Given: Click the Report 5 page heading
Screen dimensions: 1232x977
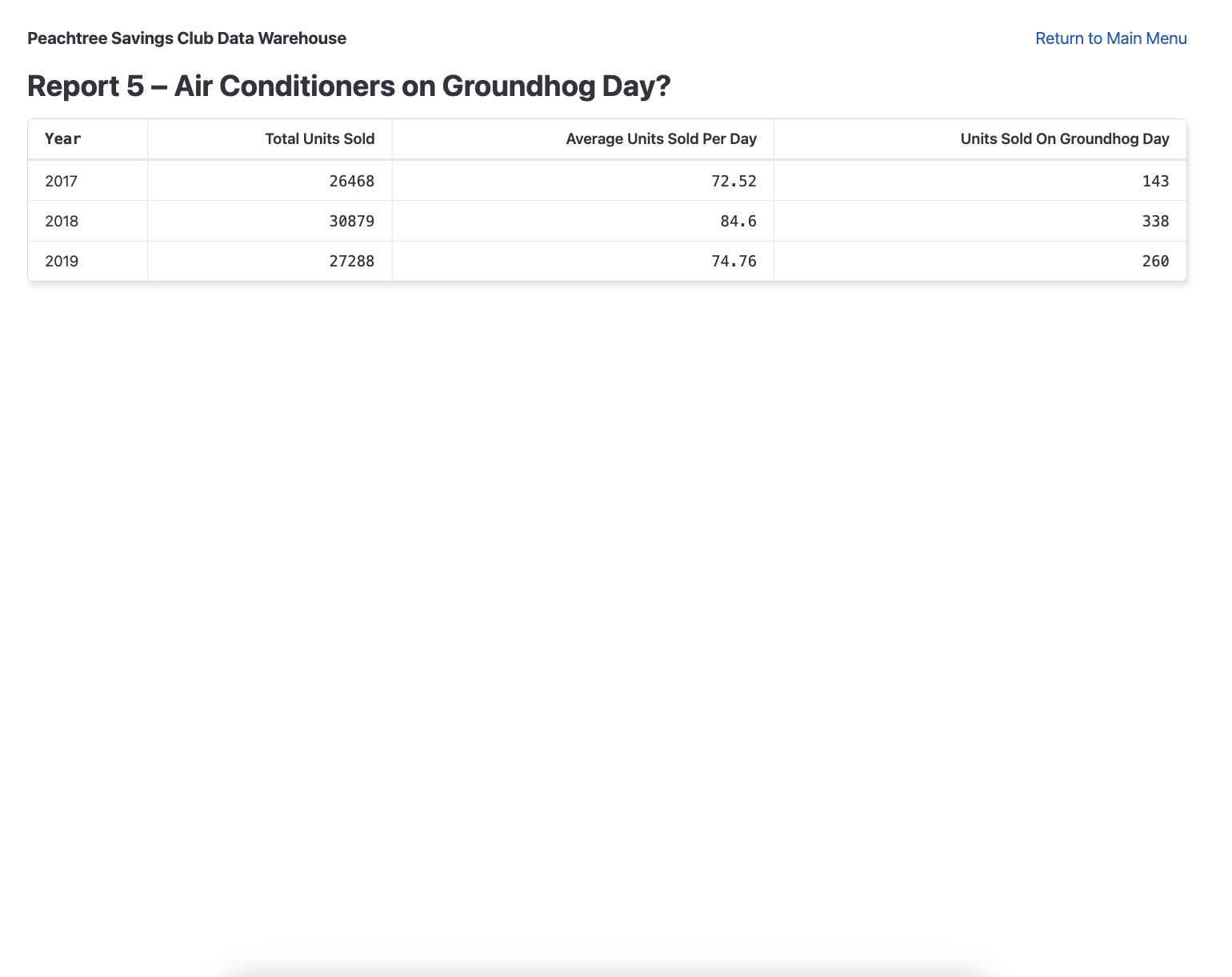Looking at the screenshot, I should click(348, 86).
